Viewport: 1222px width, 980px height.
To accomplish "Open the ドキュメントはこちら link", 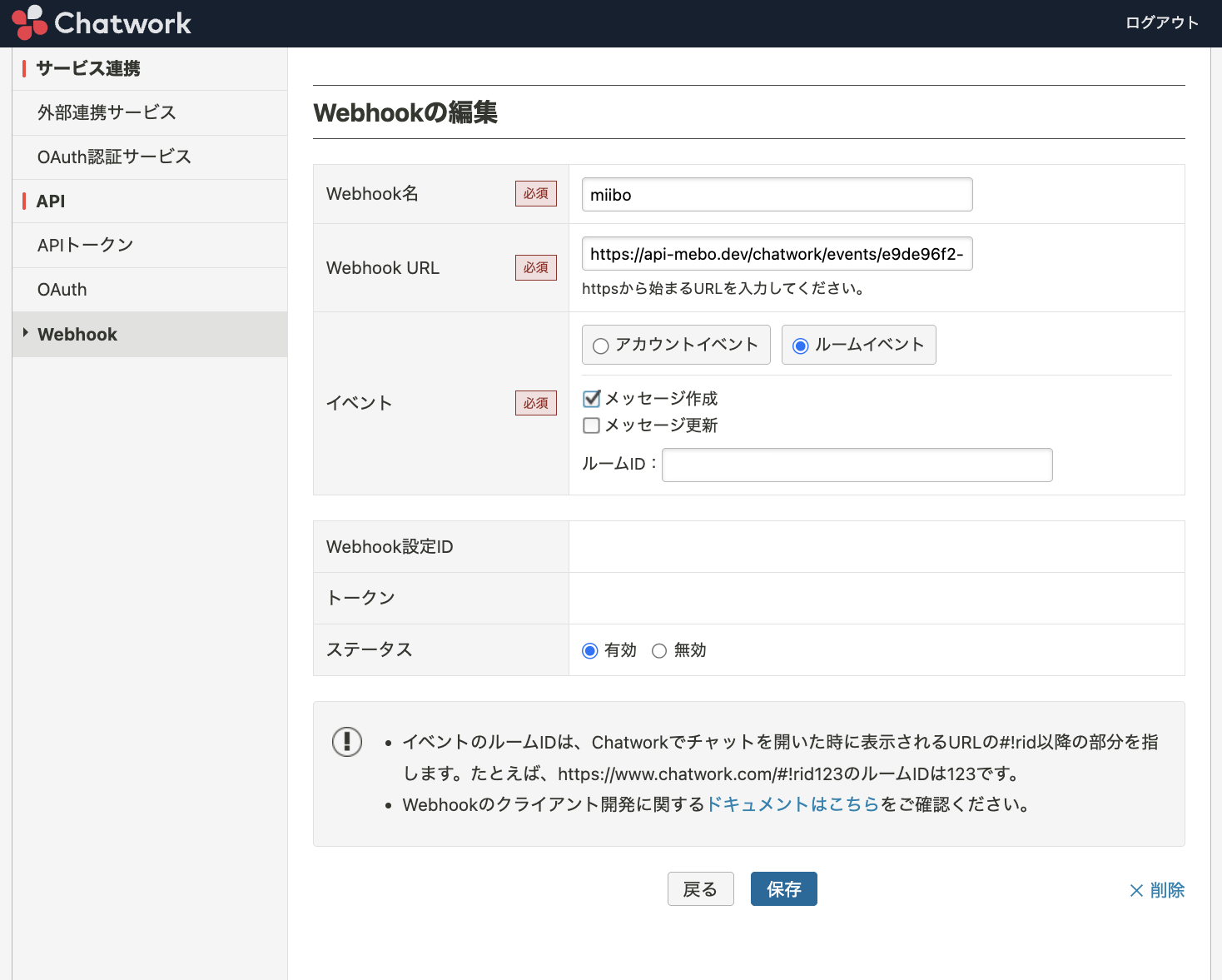I will tap(792, 804).
